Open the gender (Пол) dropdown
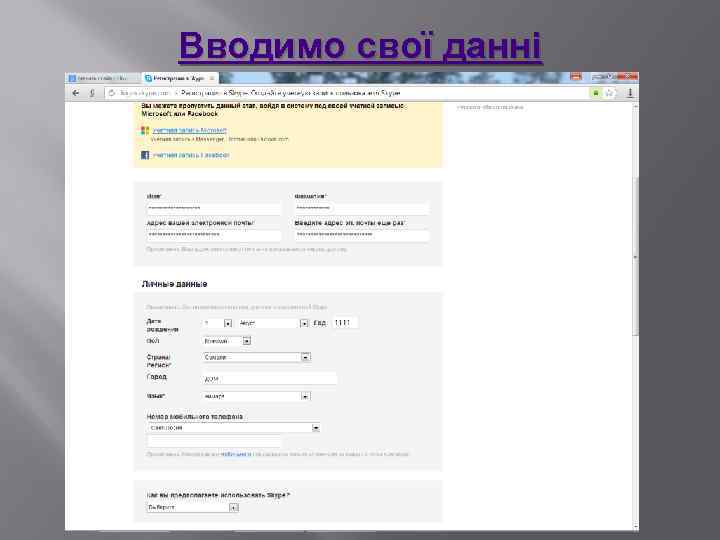Screen dimensions: 720x540 coord(227,341)
